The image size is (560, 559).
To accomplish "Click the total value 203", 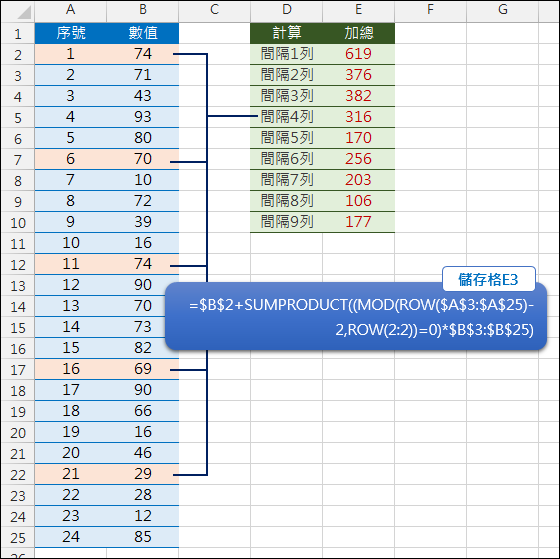I will (x=359, y=180).
